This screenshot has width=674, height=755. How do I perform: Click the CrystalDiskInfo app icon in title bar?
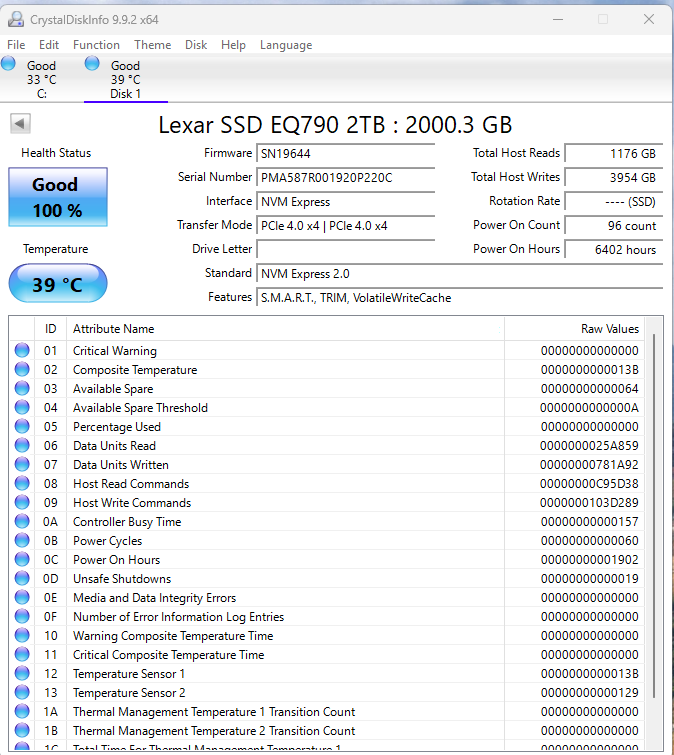(16, 20)
